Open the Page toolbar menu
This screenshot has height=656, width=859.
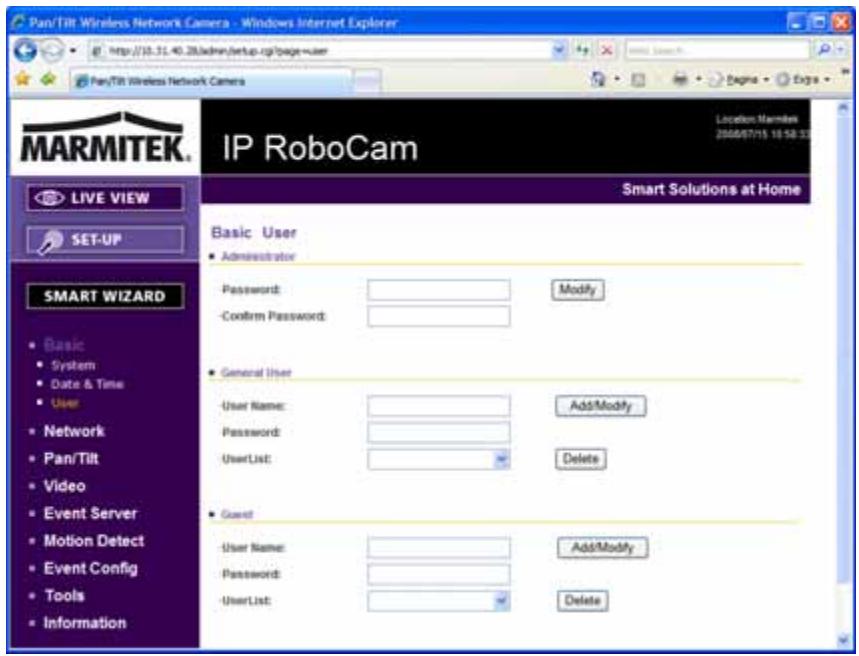pos(737,80)
